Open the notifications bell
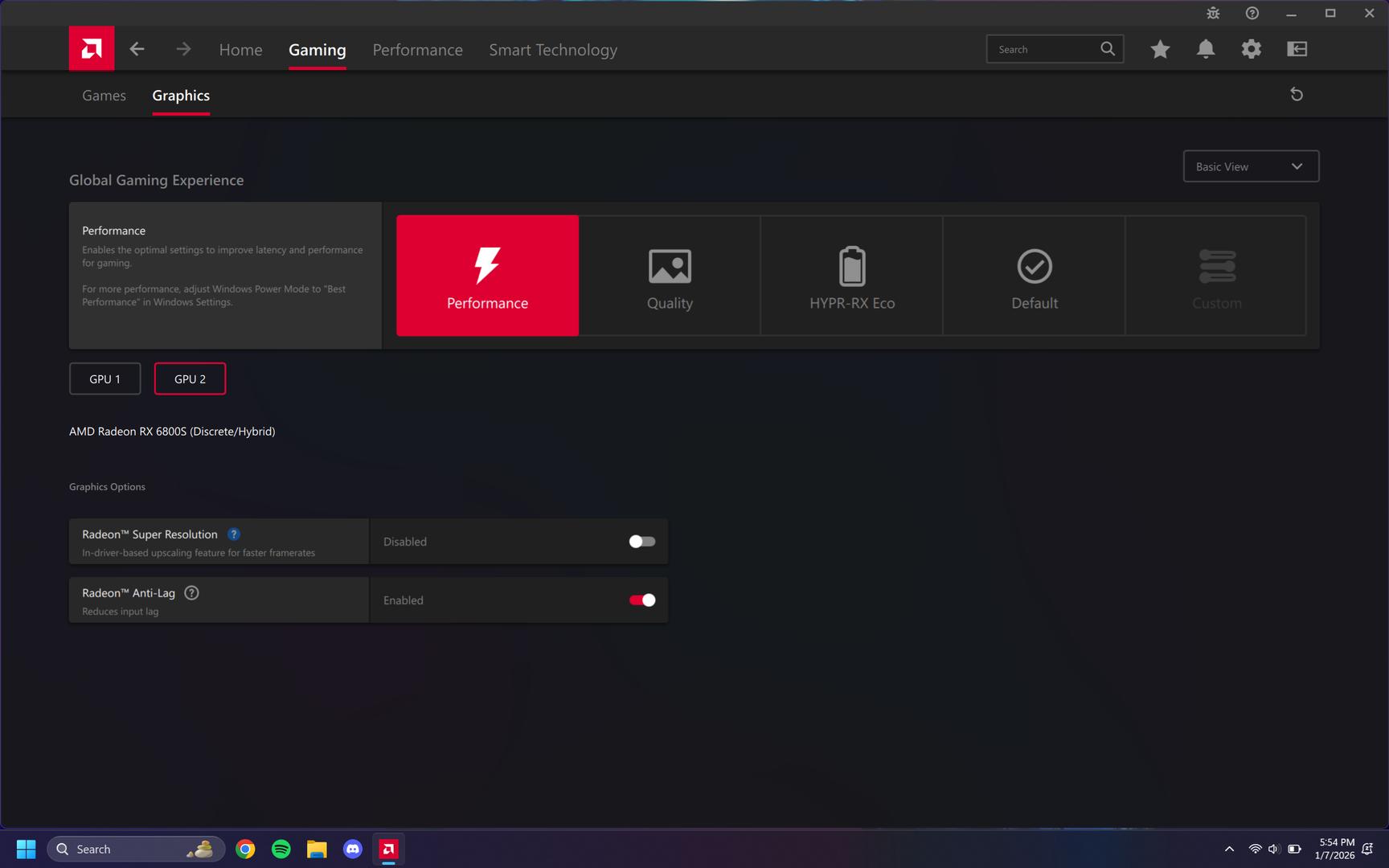 pos(1206,49)
